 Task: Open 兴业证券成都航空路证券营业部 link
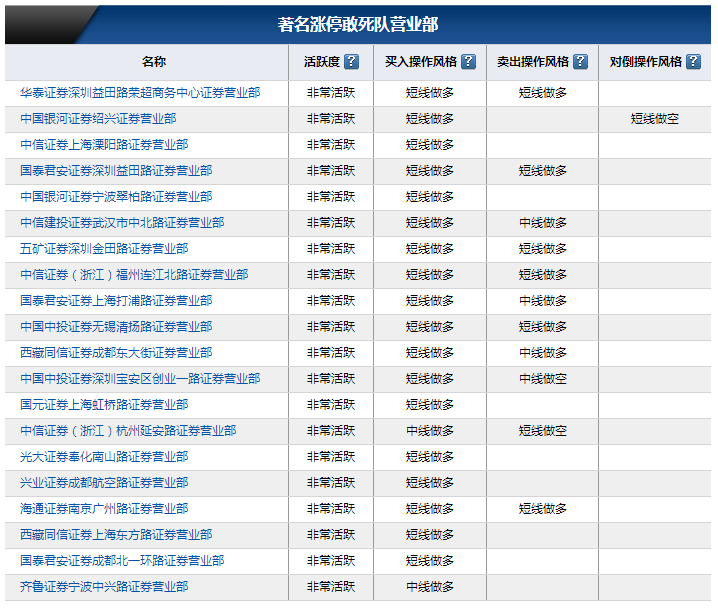104,483
